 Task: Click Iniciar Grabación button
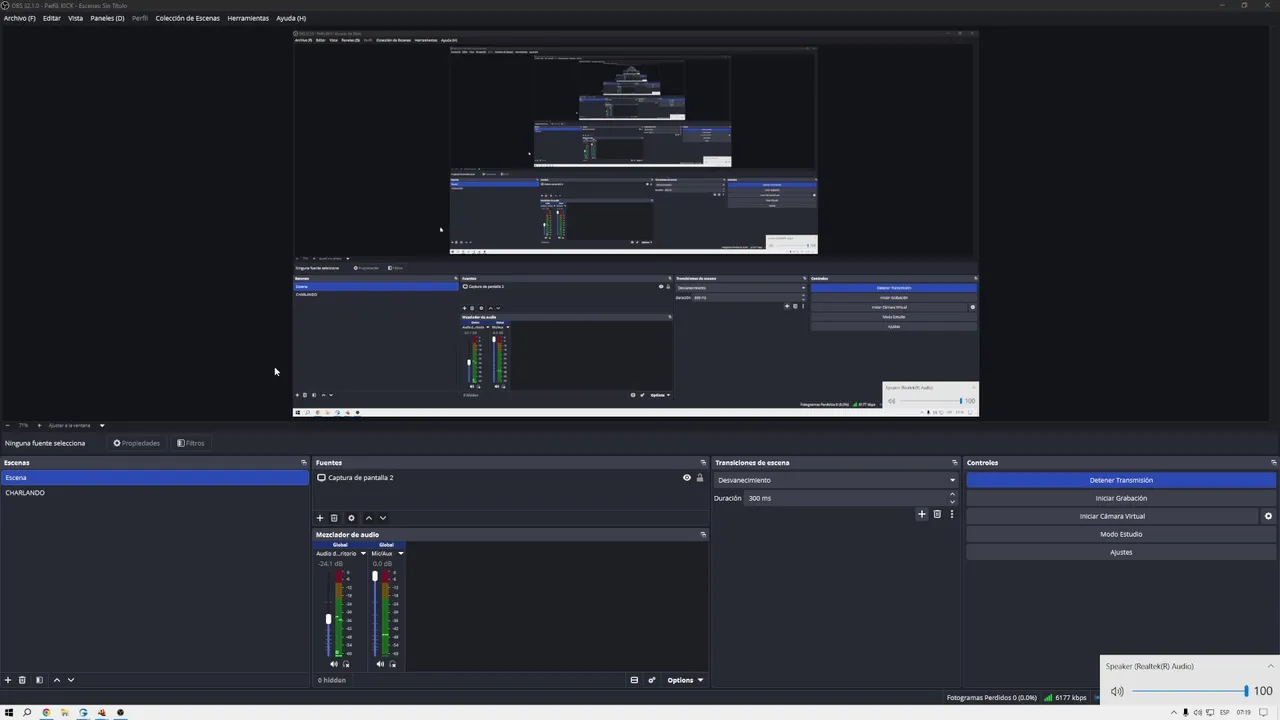click(x=1121, y=498)
